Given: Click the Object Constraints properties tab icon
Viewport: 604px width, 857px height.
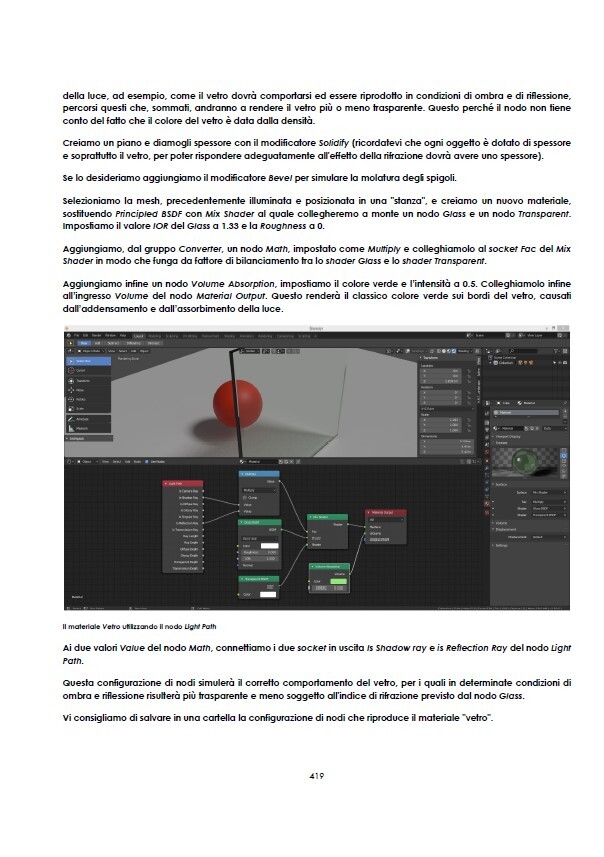Looking at the screenshot, I should pos(486,489).
